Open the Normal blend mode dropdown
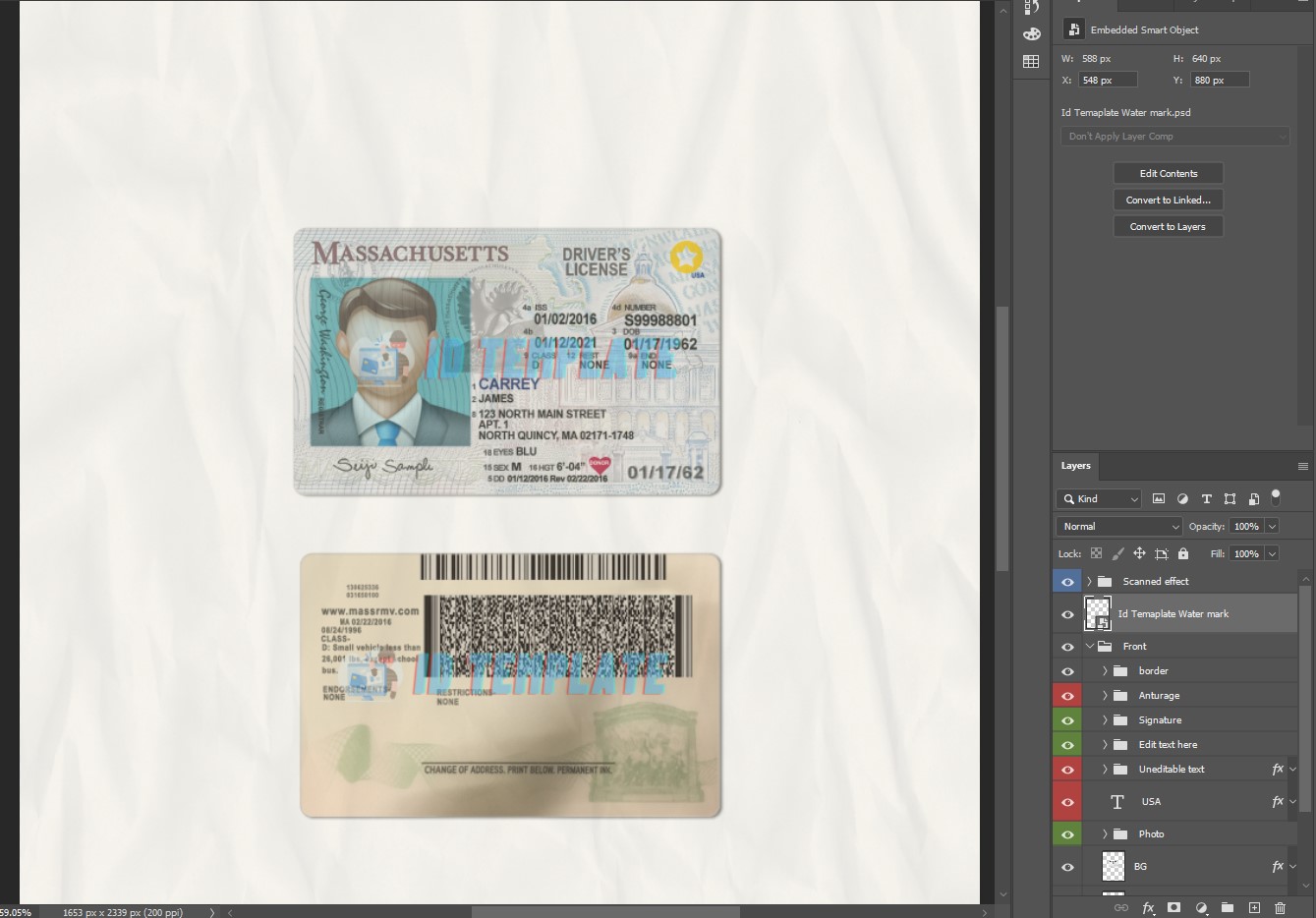The image size is (1316, 918). click(1119, 527)
